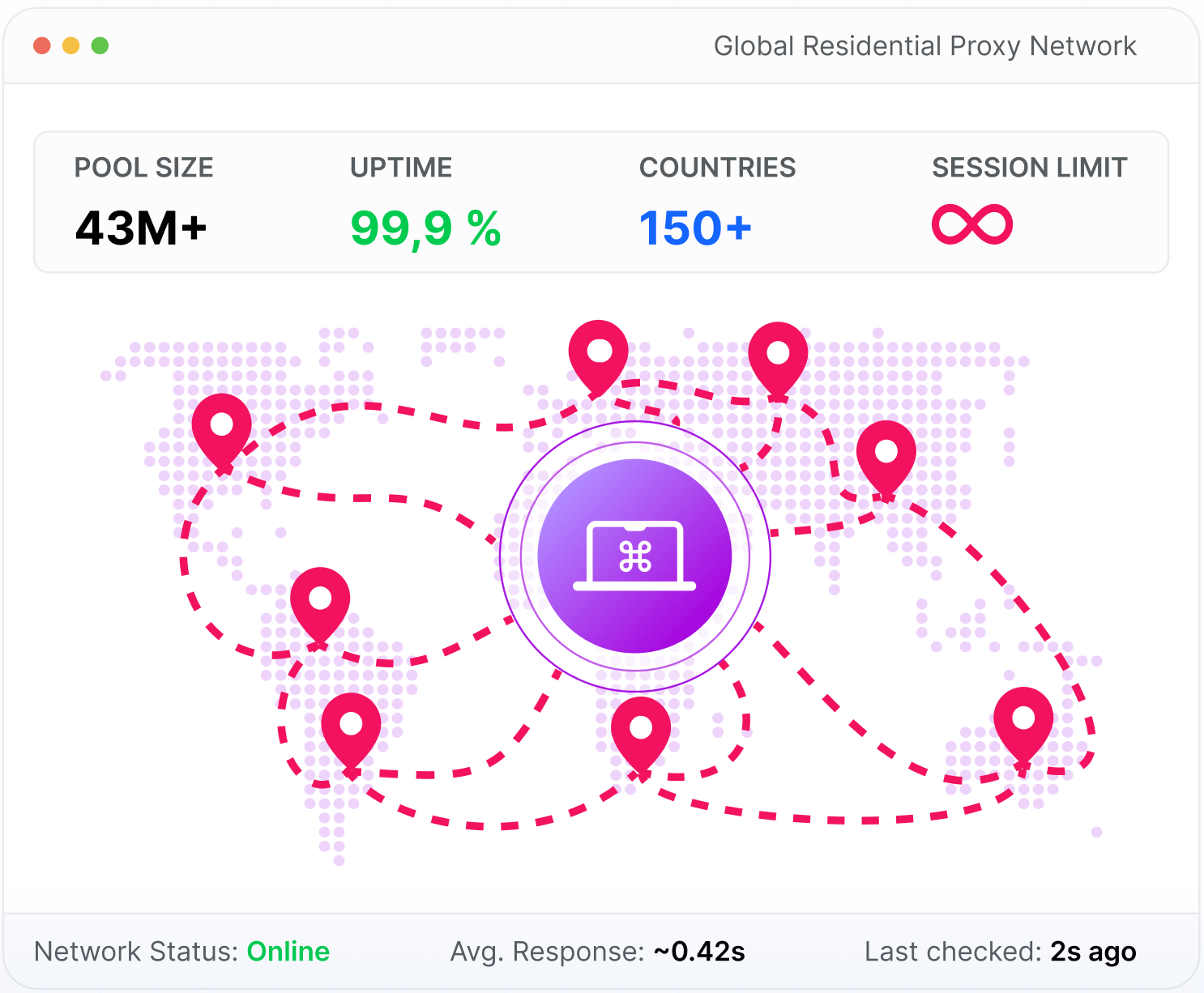Select the map pin over South America
Image resolution: width=1204 pixels, height=993 pixels.
(x=351, y=732)
